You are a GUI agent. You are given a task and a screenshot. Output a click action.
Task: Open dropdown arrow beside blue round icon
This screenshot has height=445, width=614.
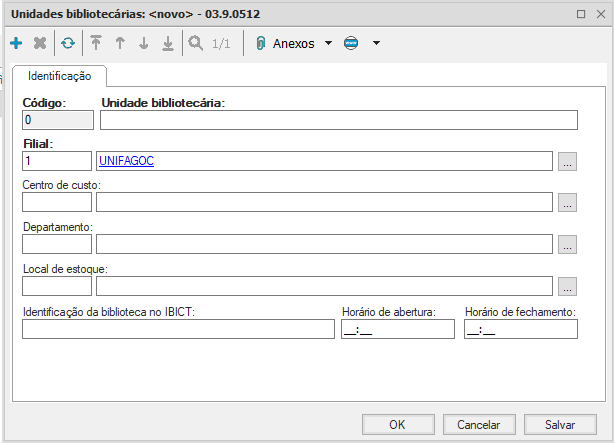pyautogui.click(x=376, y=44)
